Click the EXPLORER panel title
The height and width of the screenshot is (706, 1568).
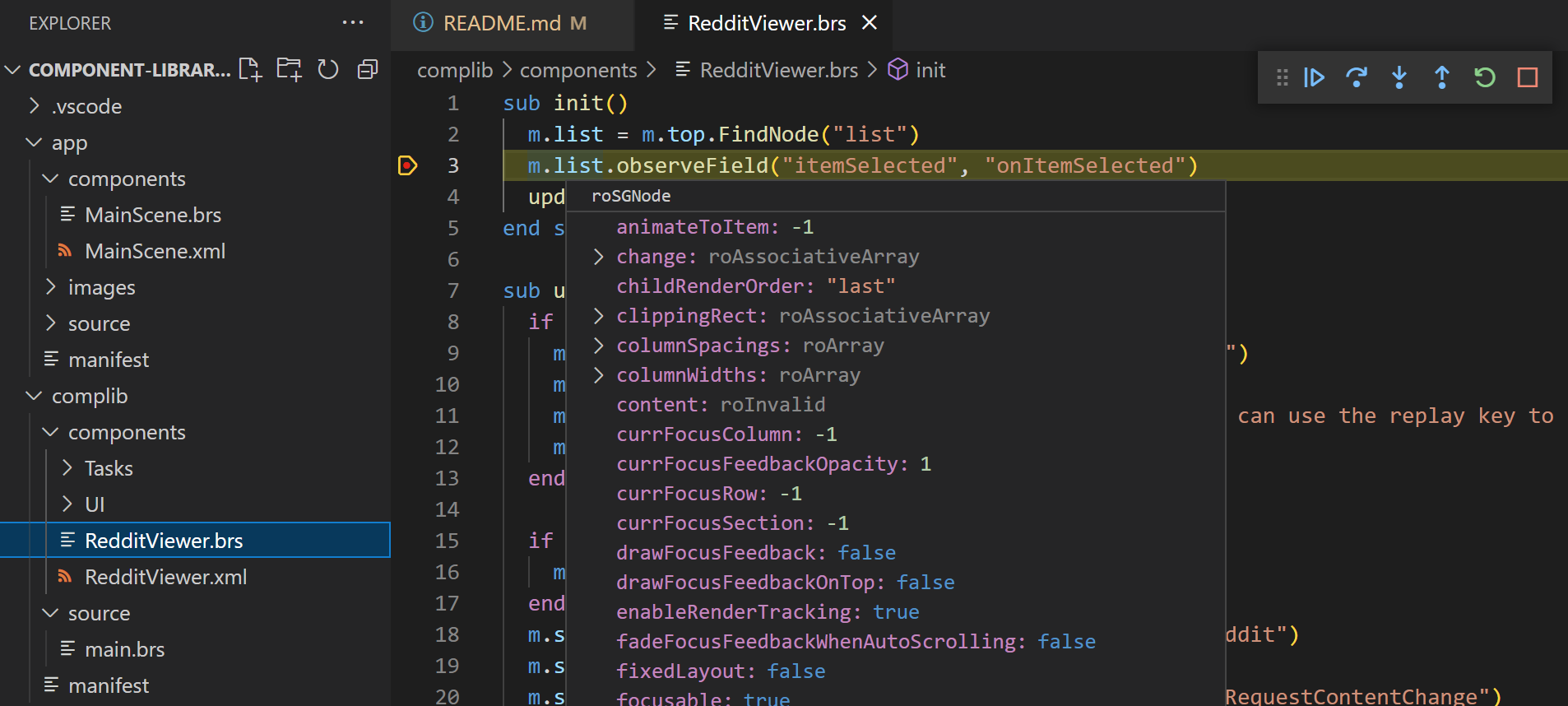click(x=70, y=23)
